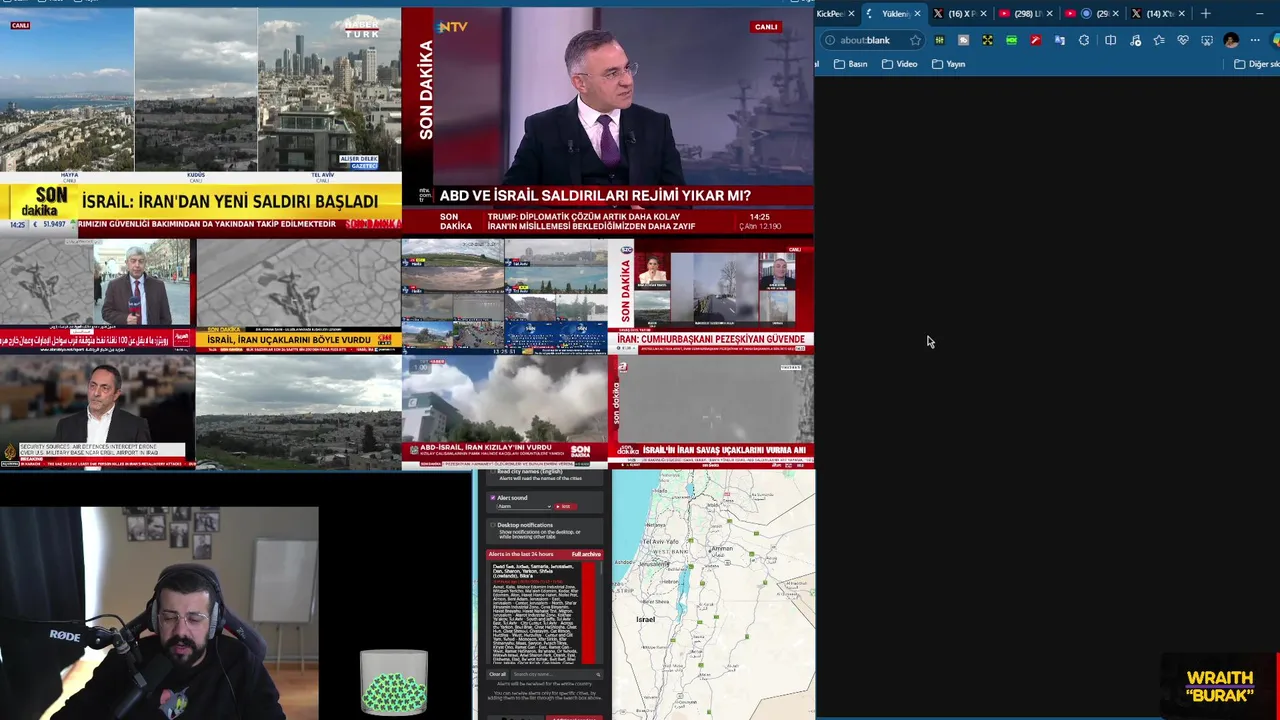Toggle split screen view icon
This screenshot has height=720, width=1280.
(x=1110, y=40)
